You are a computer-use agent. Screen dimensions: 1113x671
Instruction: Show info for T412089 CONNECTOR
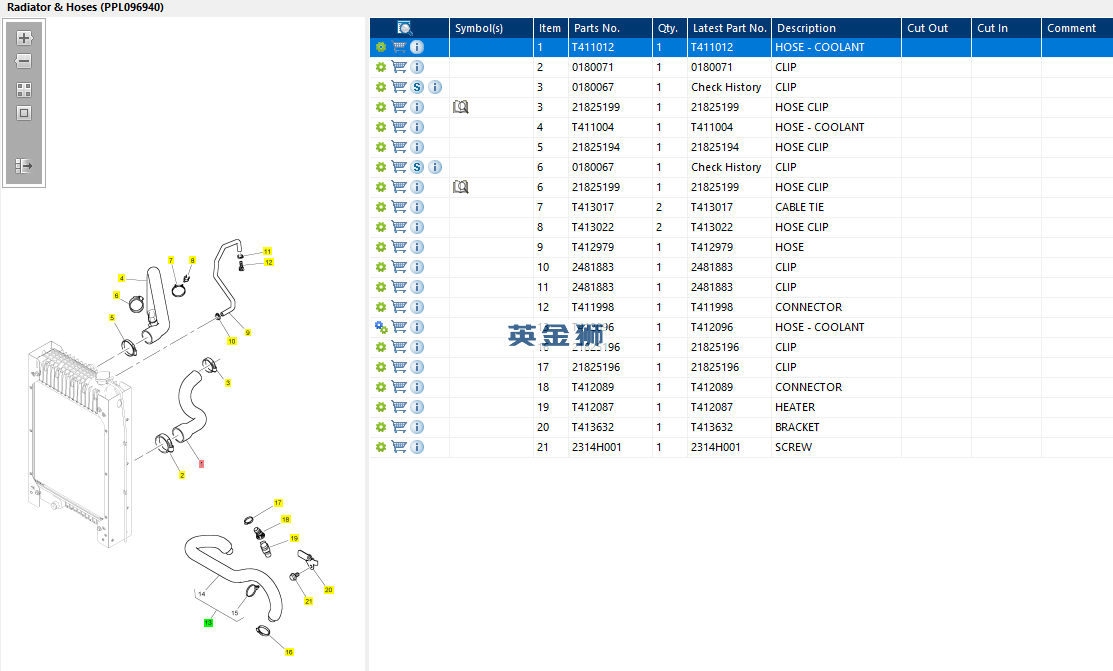click(417, 387)
